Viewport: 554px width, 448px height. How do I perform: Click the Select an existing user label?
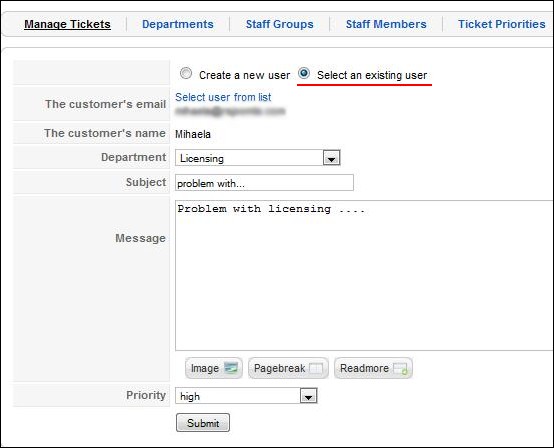pos(372,75)
